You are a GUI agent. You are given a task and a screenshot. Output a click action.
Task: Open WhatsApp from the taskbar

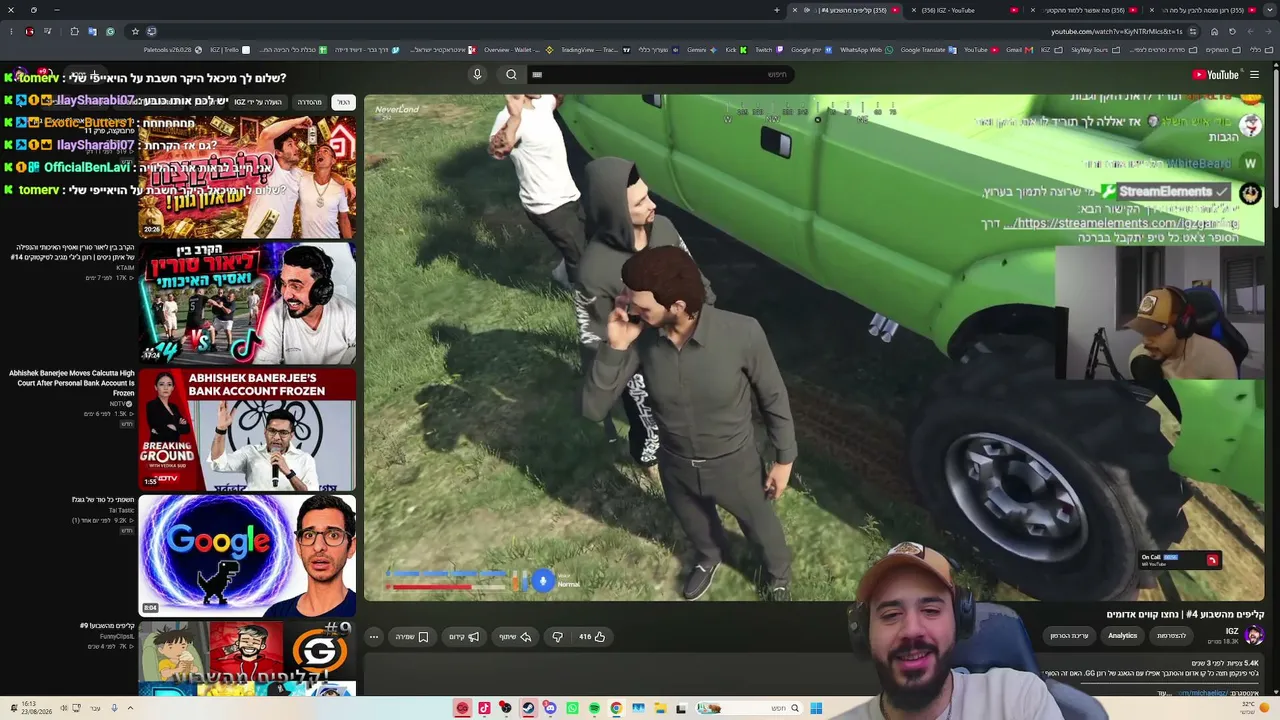pos(572,708)
